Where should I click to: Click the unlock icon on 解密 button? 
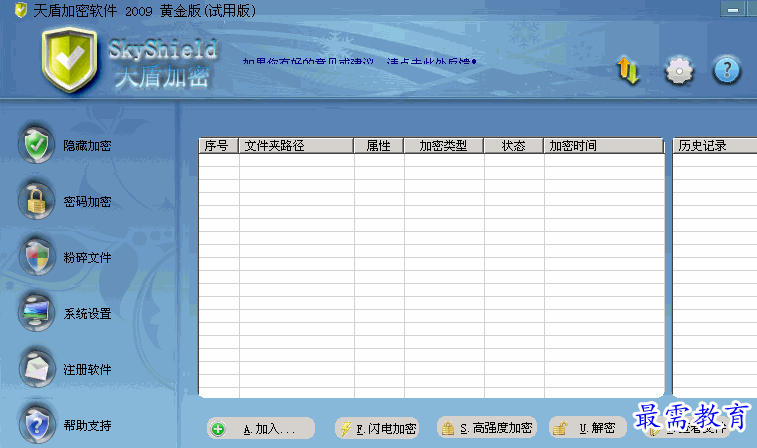[560, 428]
